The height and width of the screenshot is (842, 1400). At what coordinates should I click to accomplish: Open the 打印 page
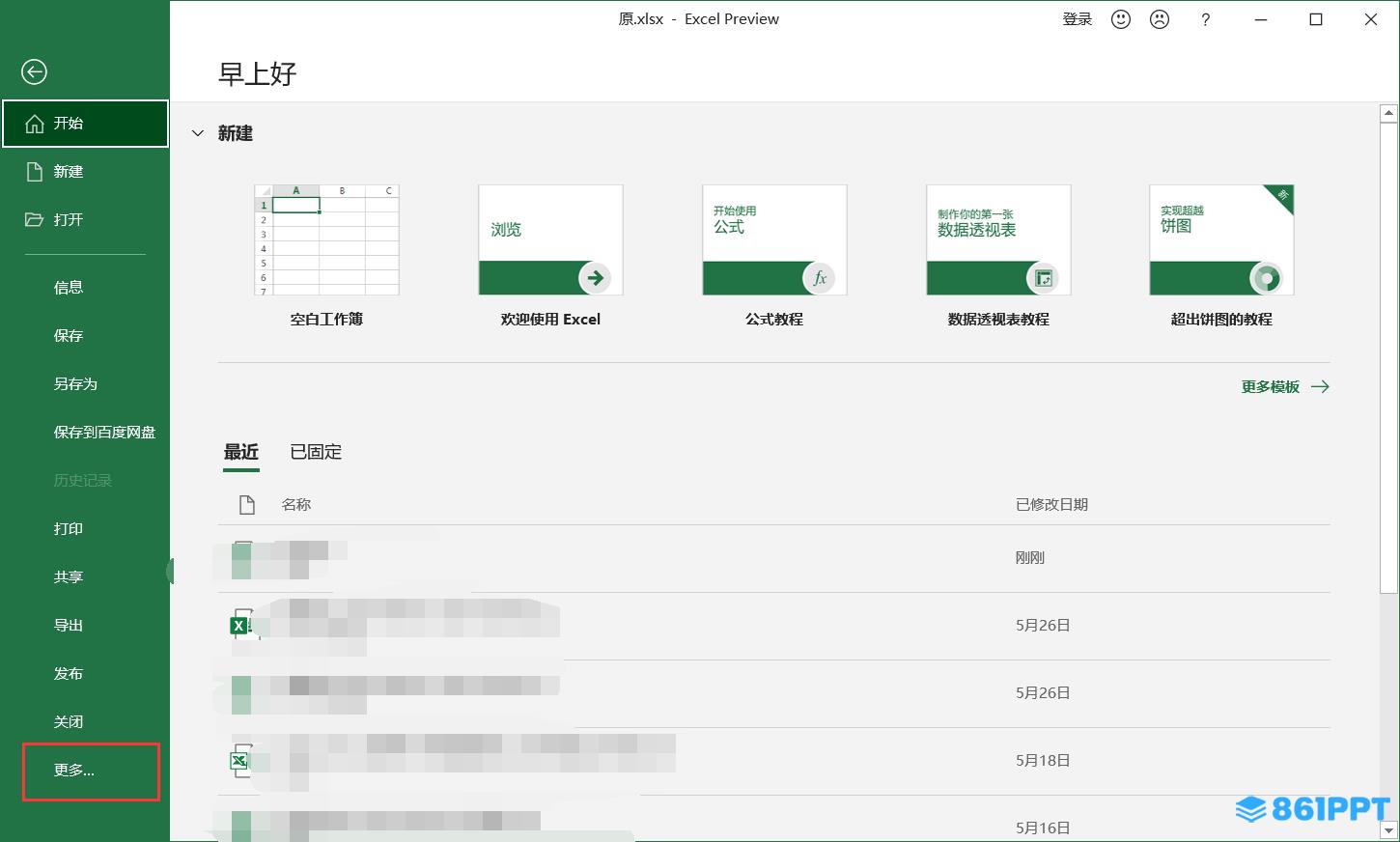click(x=85, y=529)
